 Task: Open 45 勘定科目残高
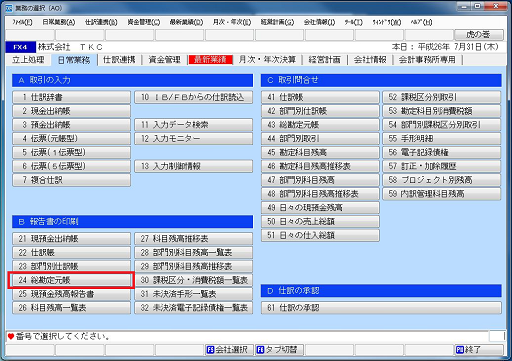320,153
